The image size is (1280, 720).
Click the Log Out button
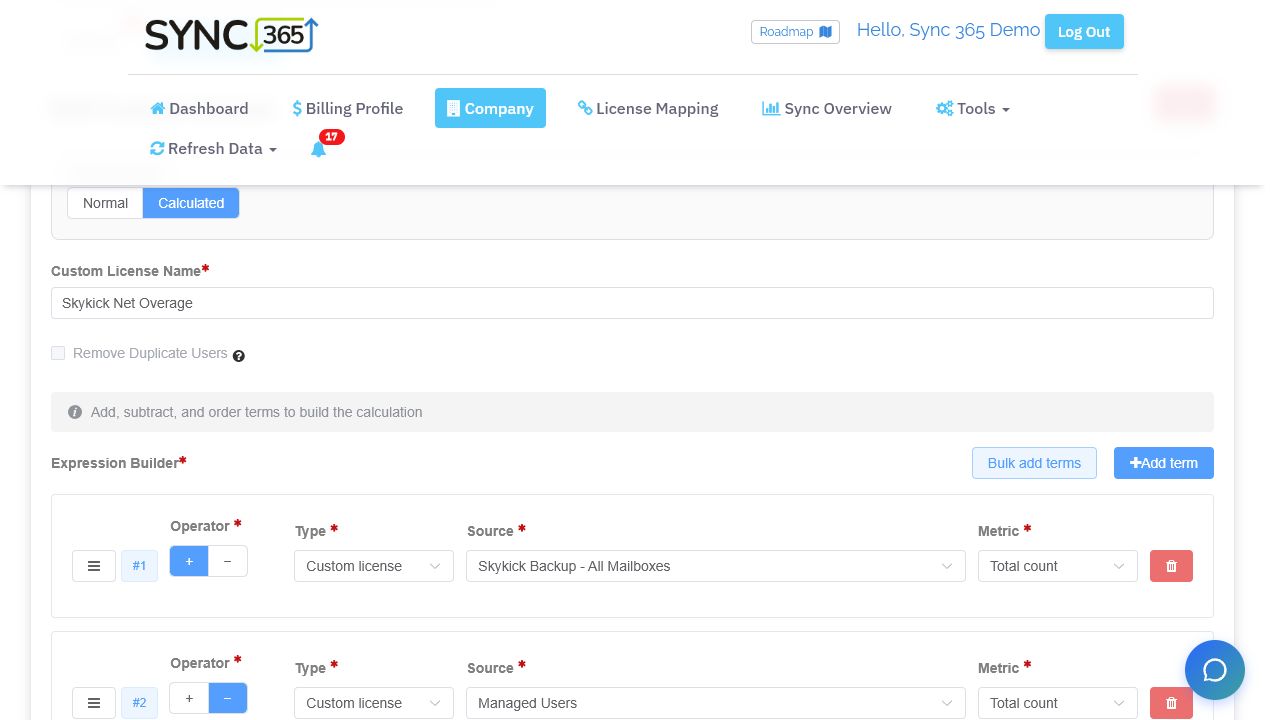pos(1084,32)
